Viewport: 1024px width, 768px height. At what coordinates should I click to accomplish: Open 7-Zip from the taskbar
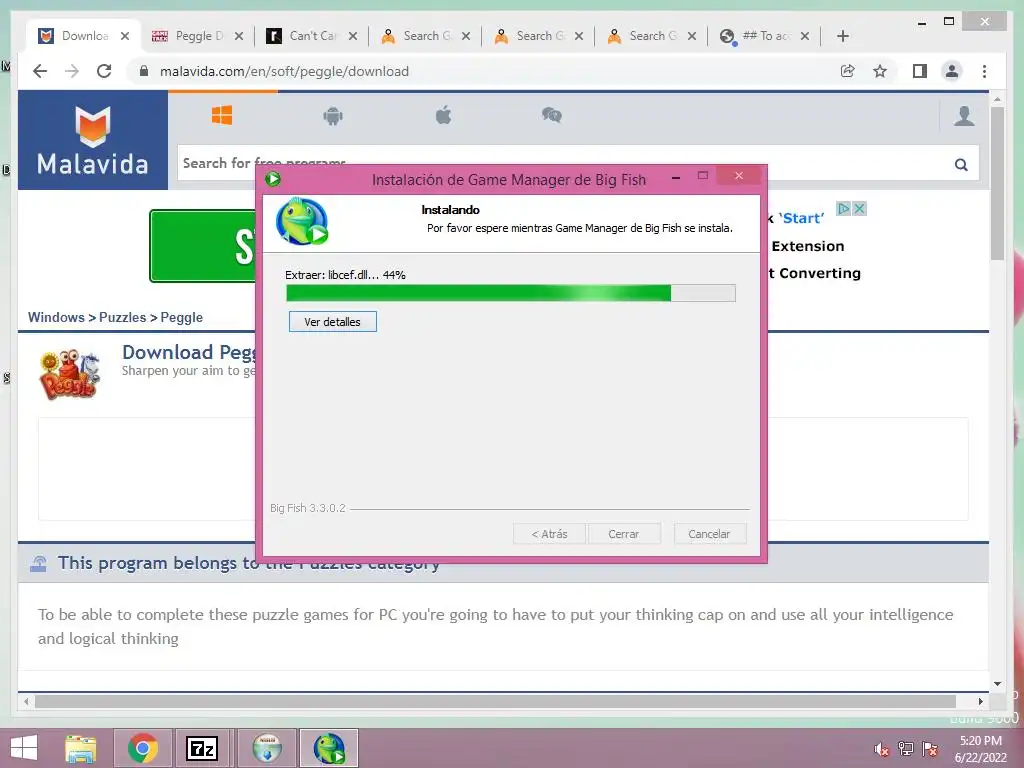coord(202,748)
